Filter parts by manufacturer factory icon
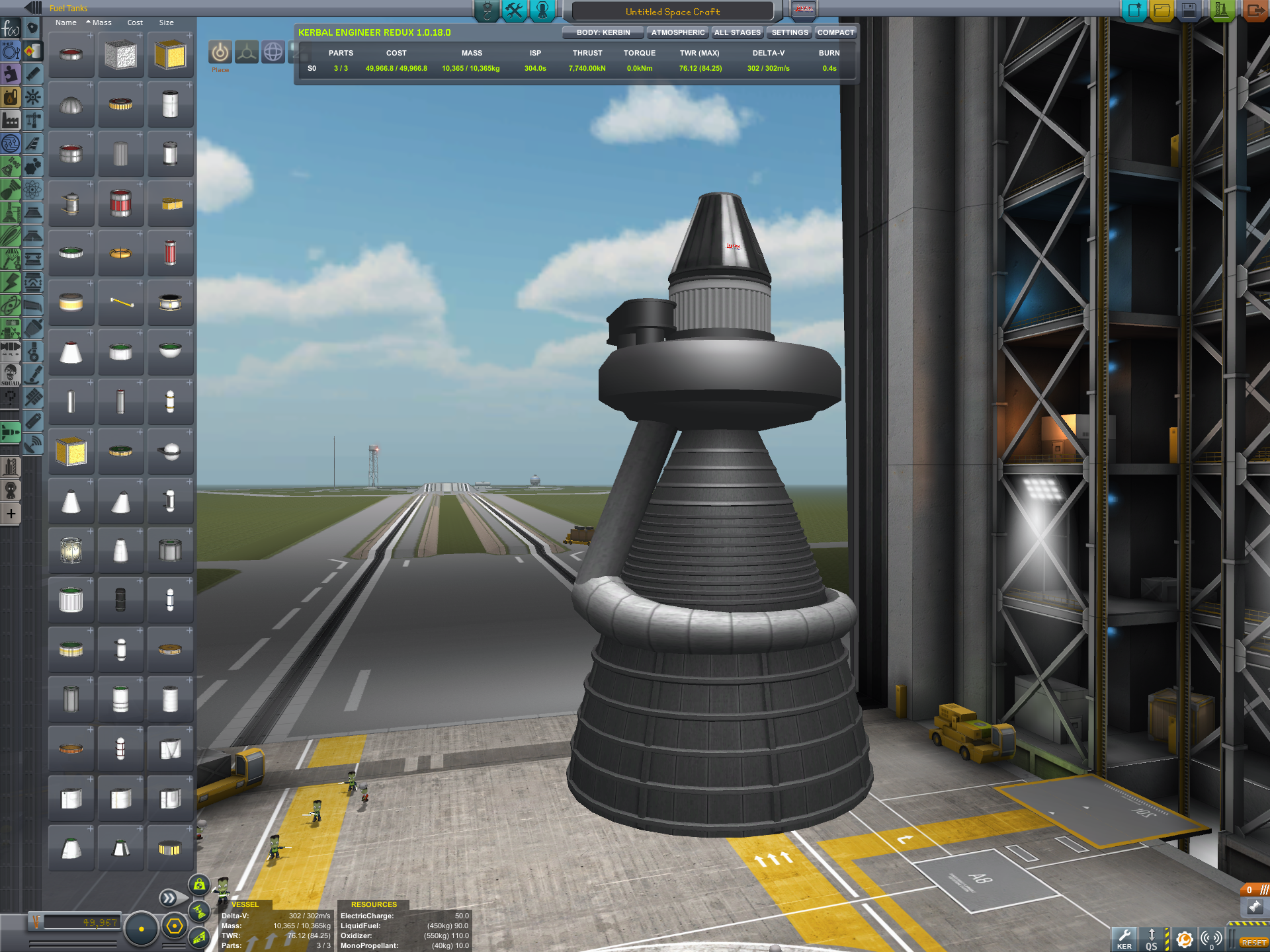1270x952 pixels. click(x=11, y=120)
